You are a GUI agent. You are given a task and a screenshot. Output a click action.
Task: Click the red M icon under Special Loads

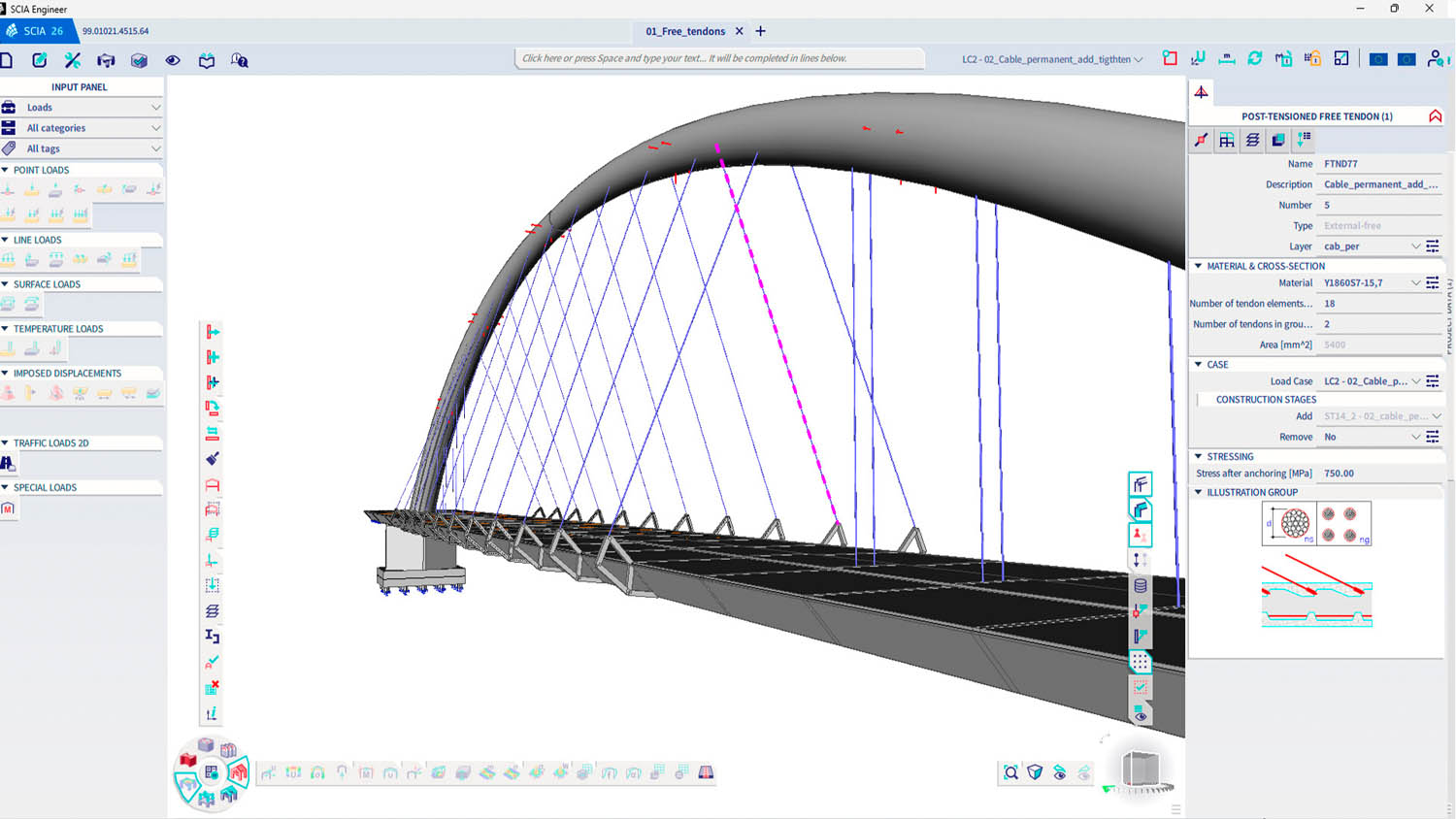8,508
